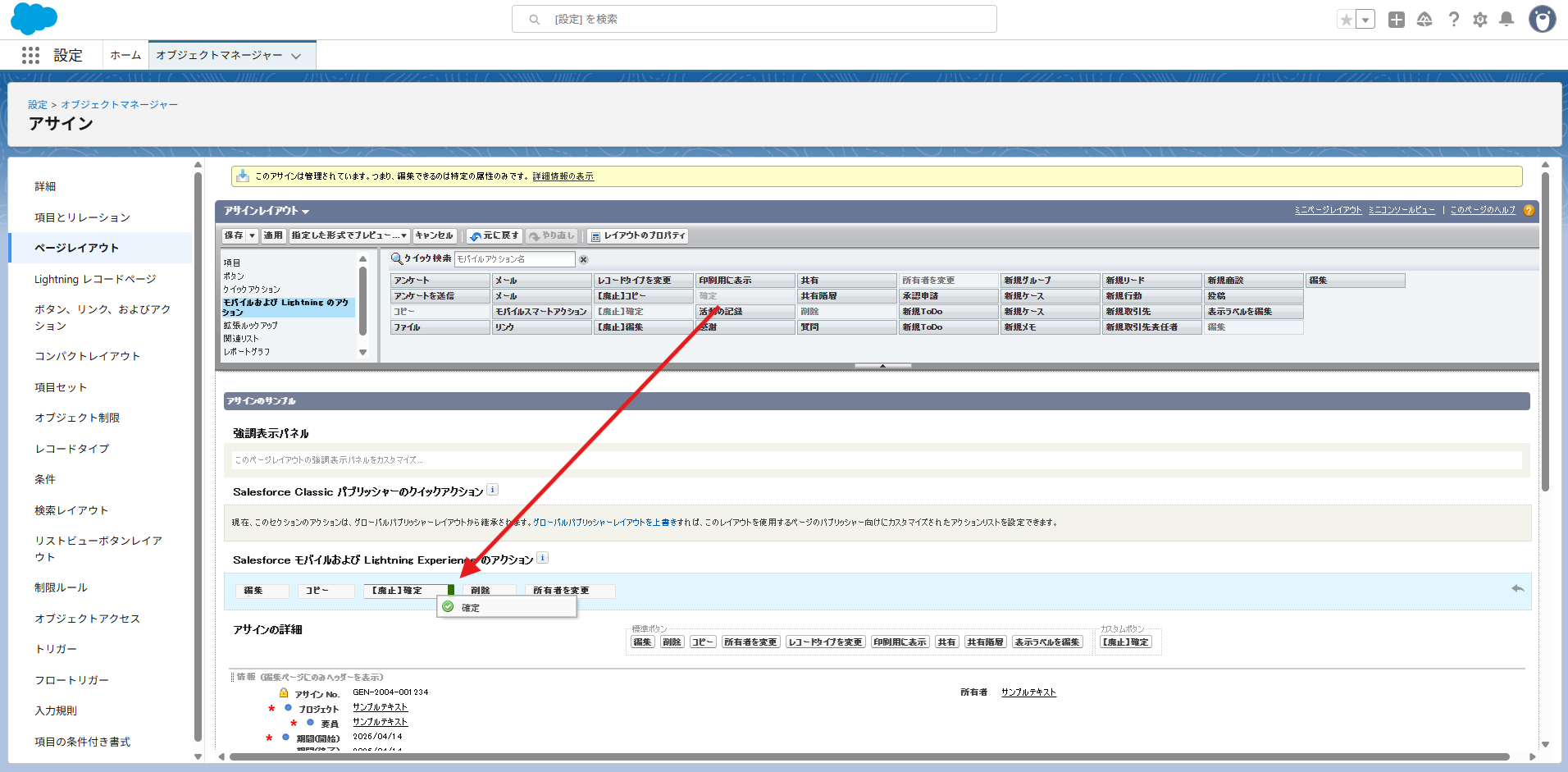Select クイックアクション in the palette list

(252, 290)
